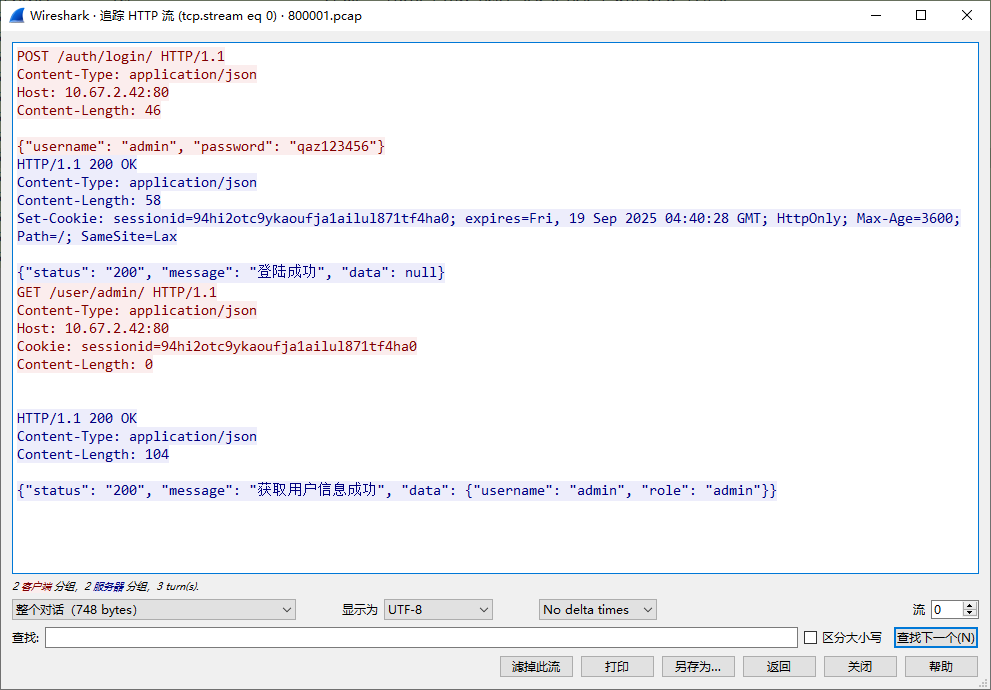The image size is (991, 690).
Task: Click the 查找下一个(N) button
Action: [x=935, y=637]
